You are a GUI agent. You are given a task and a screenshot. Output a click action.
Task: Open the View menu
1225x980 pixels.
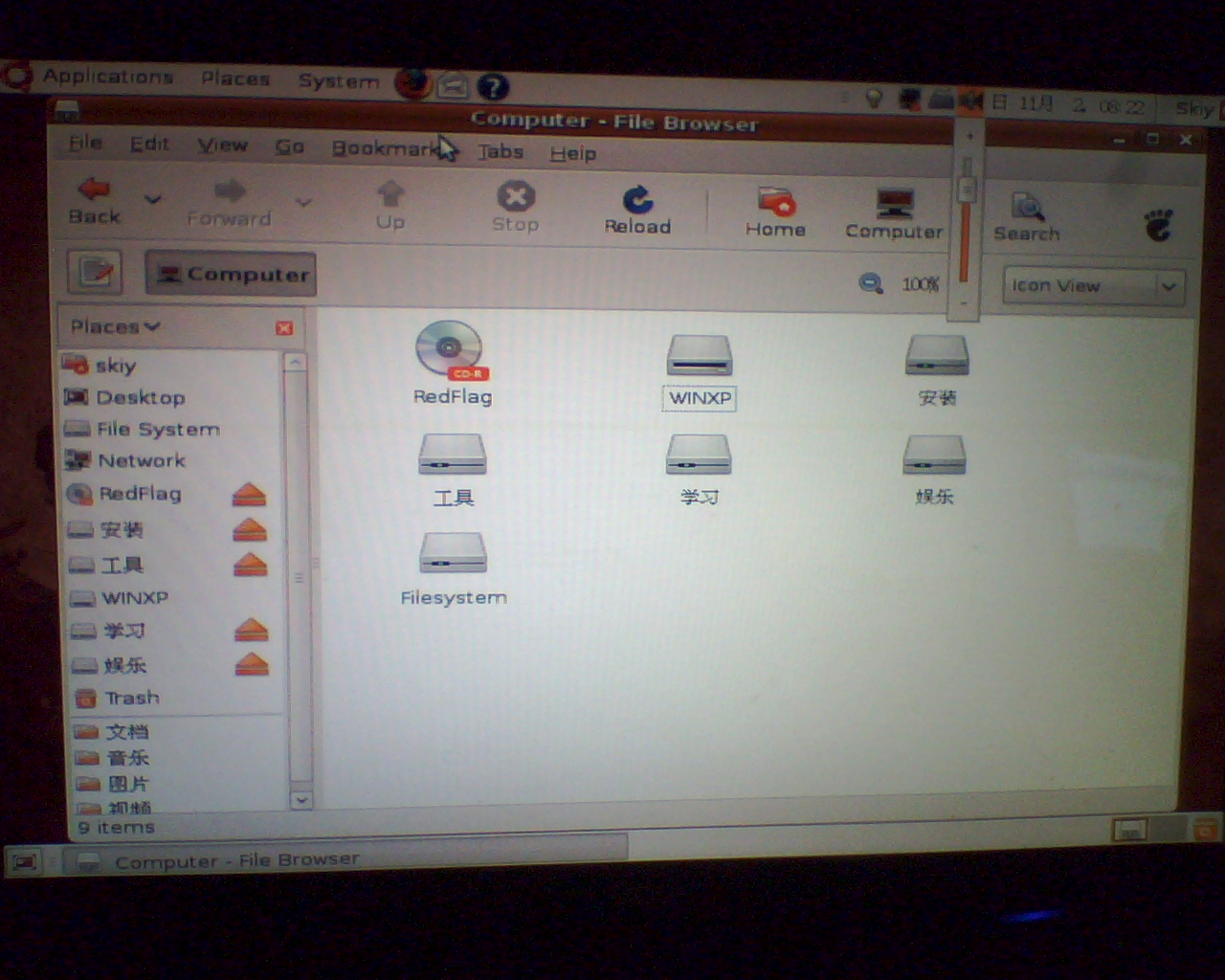click(x=222, y=145)
